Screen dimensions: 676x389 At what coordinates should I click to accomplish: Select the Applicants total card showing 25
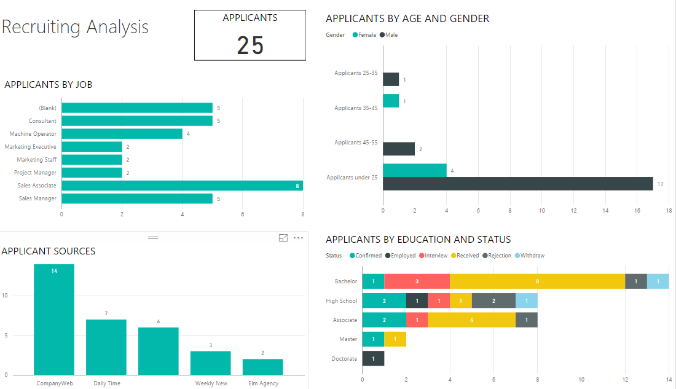click(250, 35)
